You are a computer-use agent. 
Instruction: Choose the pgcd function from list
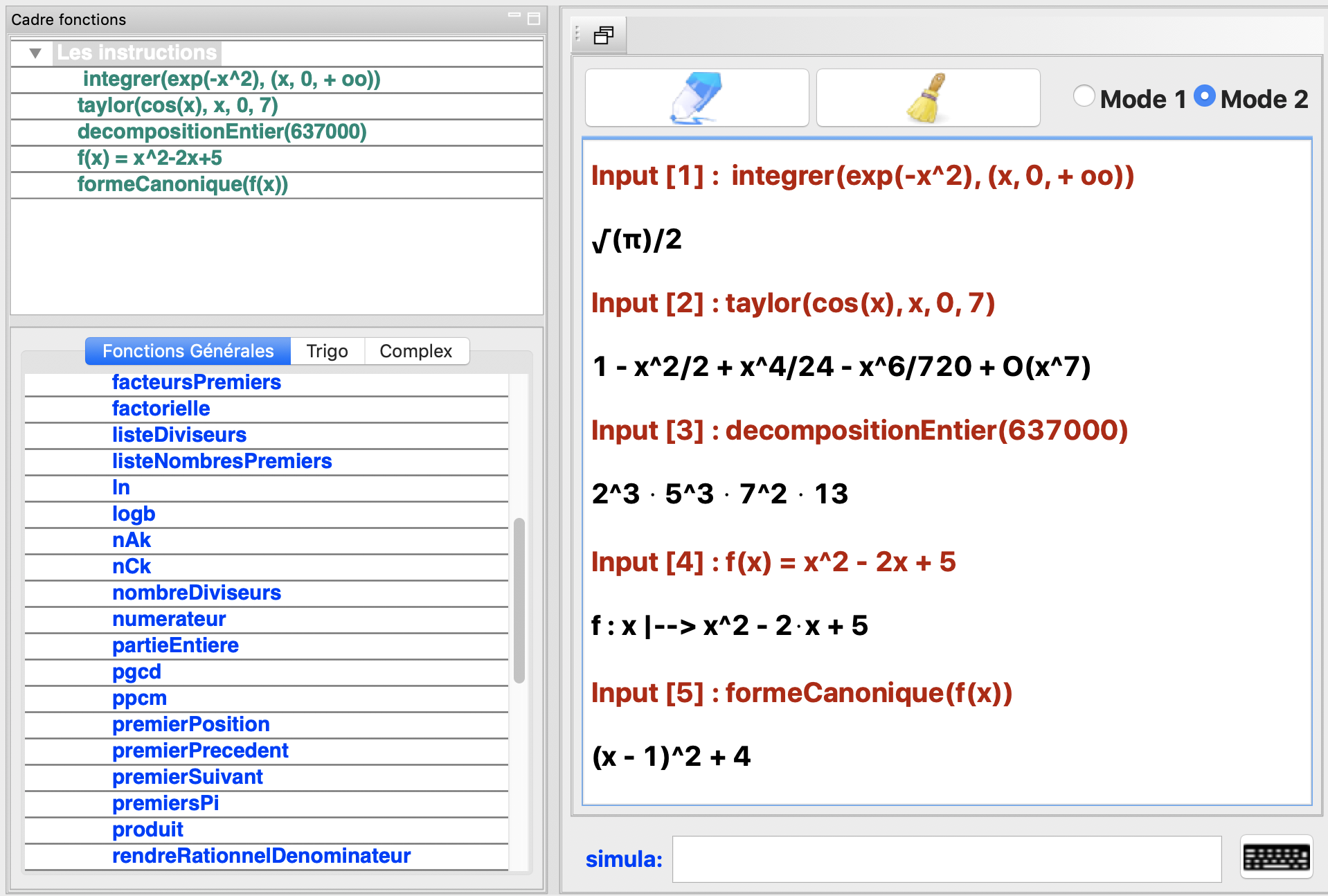click(136, 672)
